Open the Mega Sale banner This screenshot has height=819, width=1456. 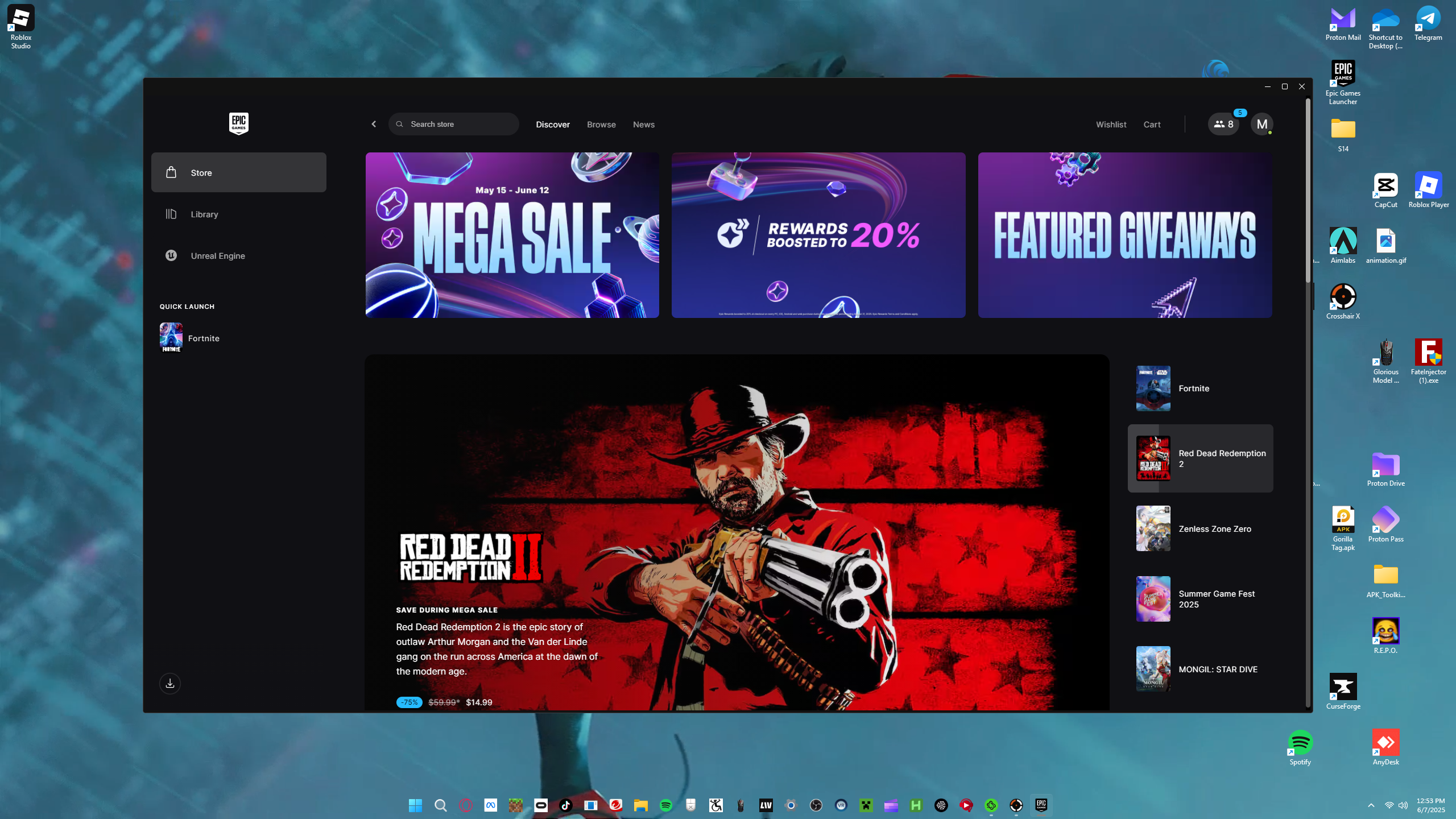click(x=512, y=235)
